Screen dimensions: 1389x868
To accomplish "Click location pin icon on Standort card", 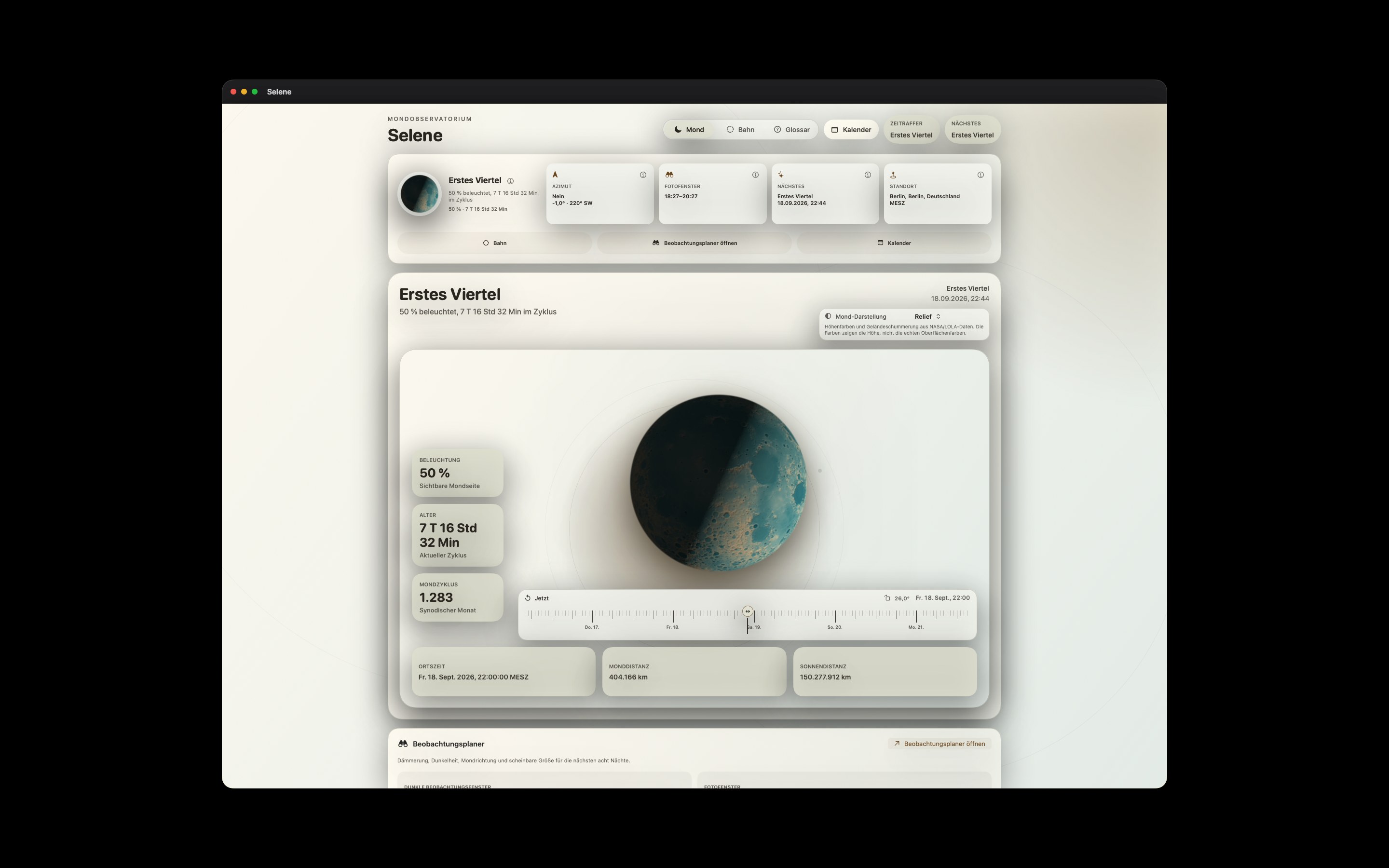I will point(893,175).
